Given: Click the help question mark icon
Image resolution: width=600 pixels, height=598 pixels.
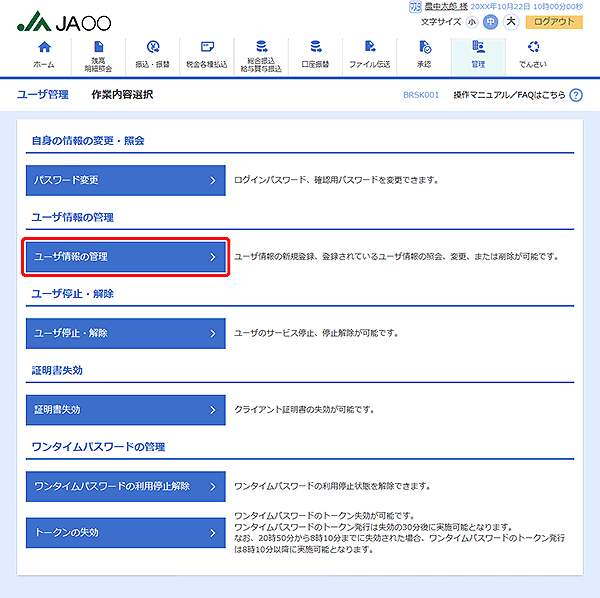Looking at the screenshot, I should (x=576, y=95).
